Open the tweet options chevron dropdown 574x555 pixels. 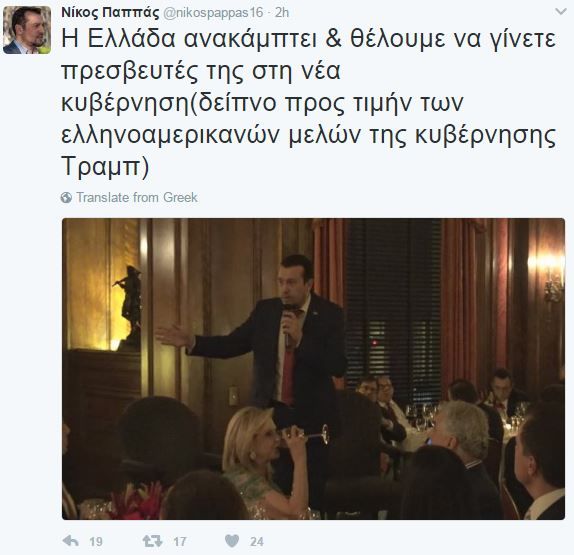click(561, 12)
